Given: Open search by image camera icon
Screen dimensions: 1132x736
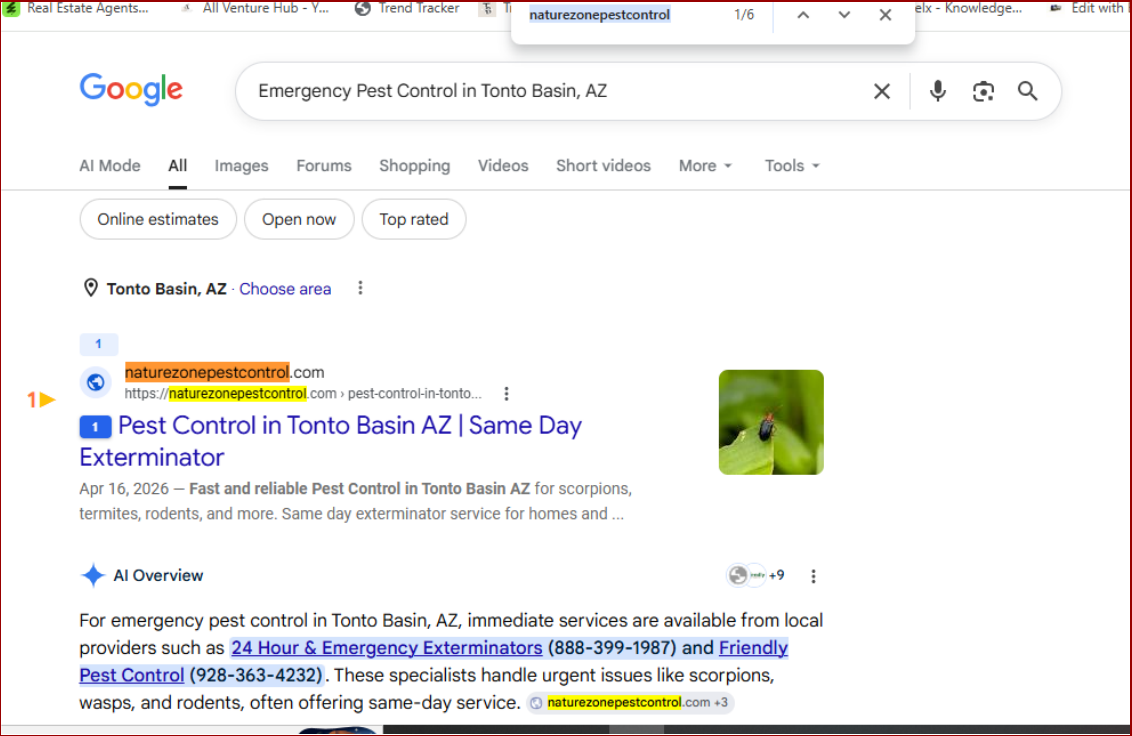Looking at the screenshot, I should (983, 91).
